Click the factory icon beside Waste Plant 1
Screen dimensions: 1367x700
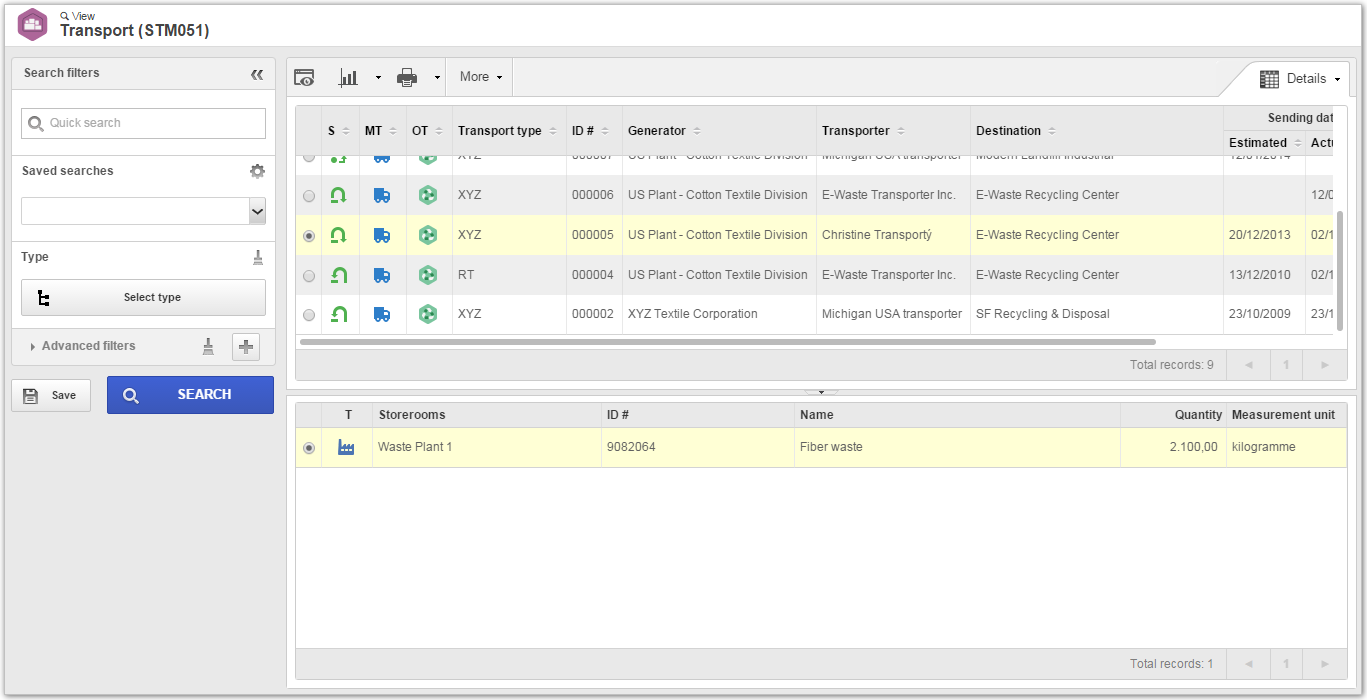[346, 447]
